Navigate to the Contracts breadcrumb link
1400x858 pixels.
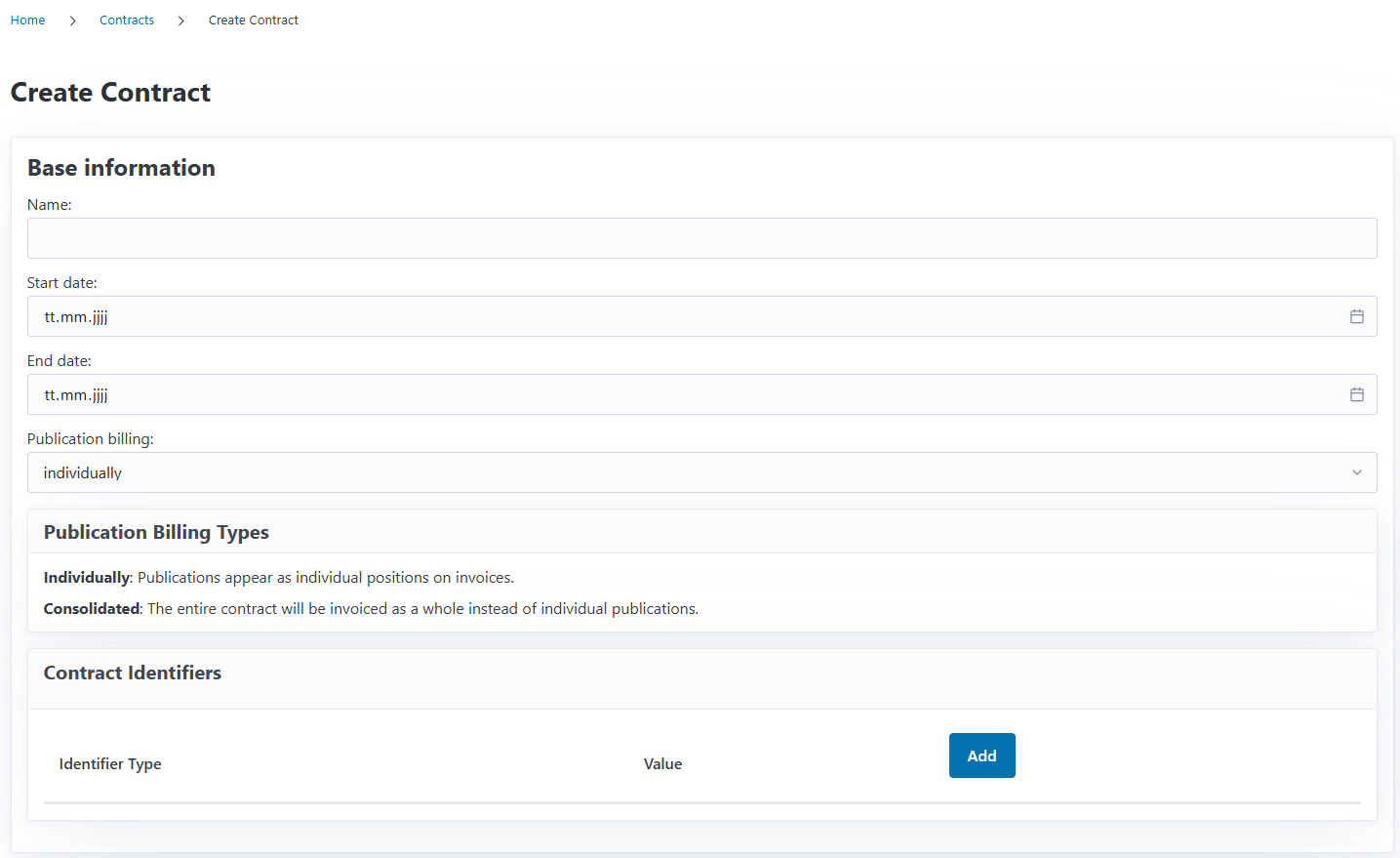click(127, 20)
